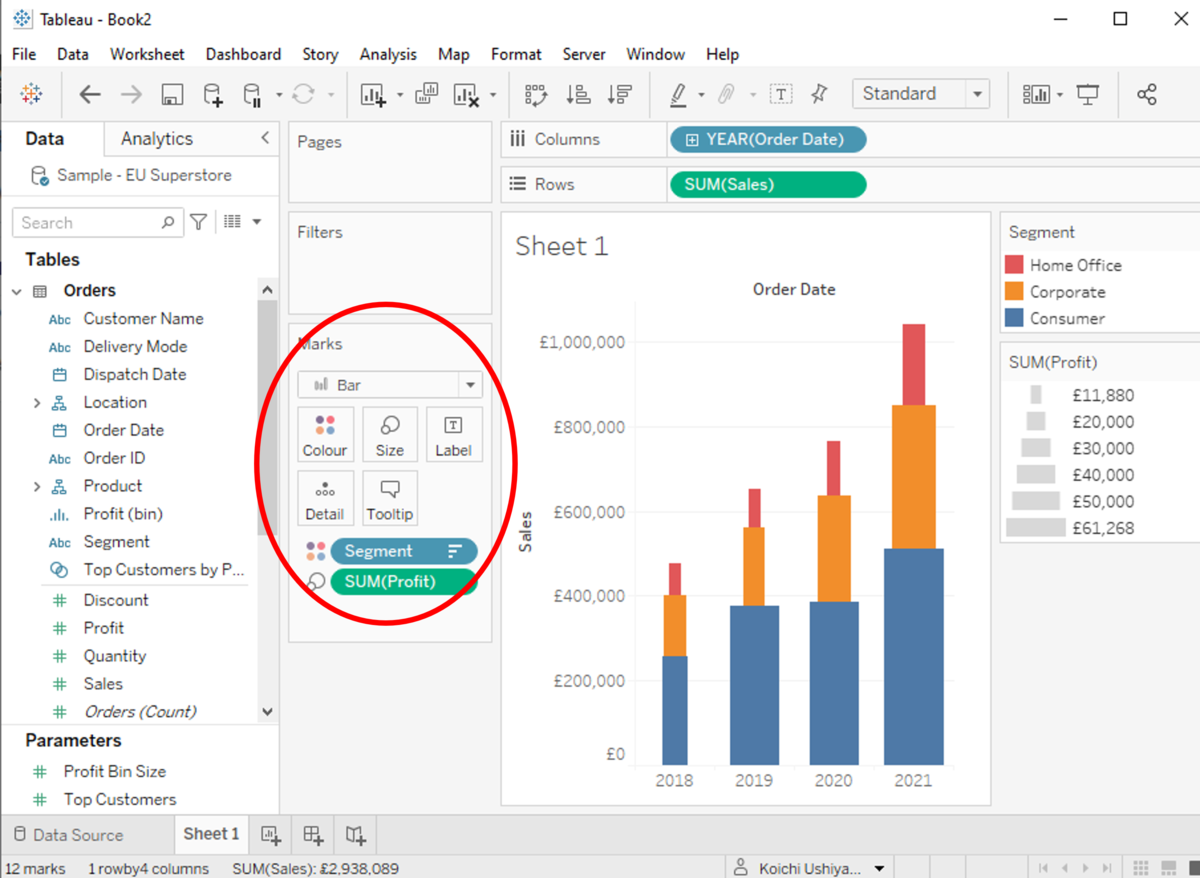Screen dimensions: 1200x878
Task: Select the Discount measure field
Action: [116, 600]
